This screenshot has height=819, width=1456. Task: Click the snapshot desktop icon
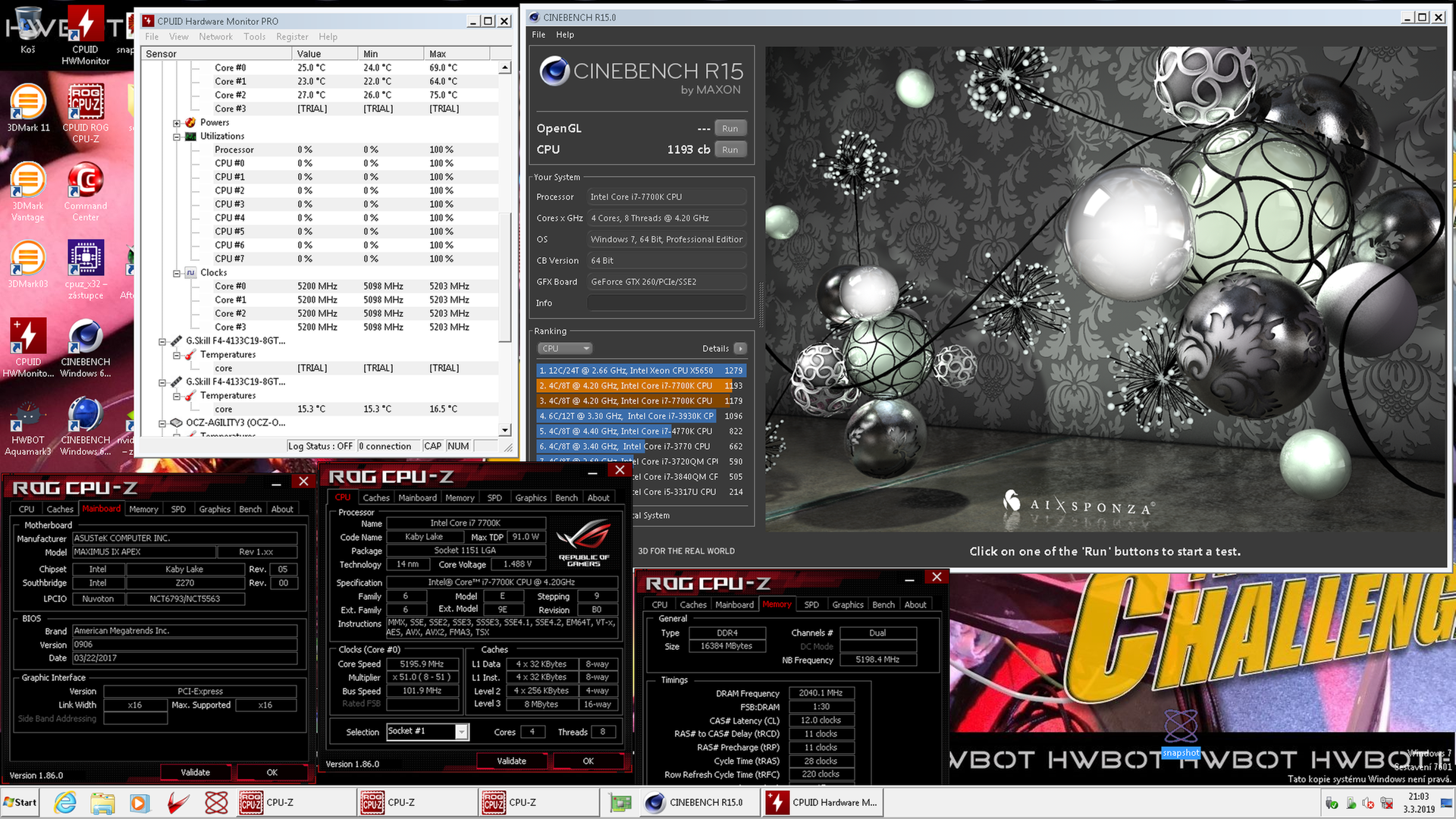coord(1181,734)
